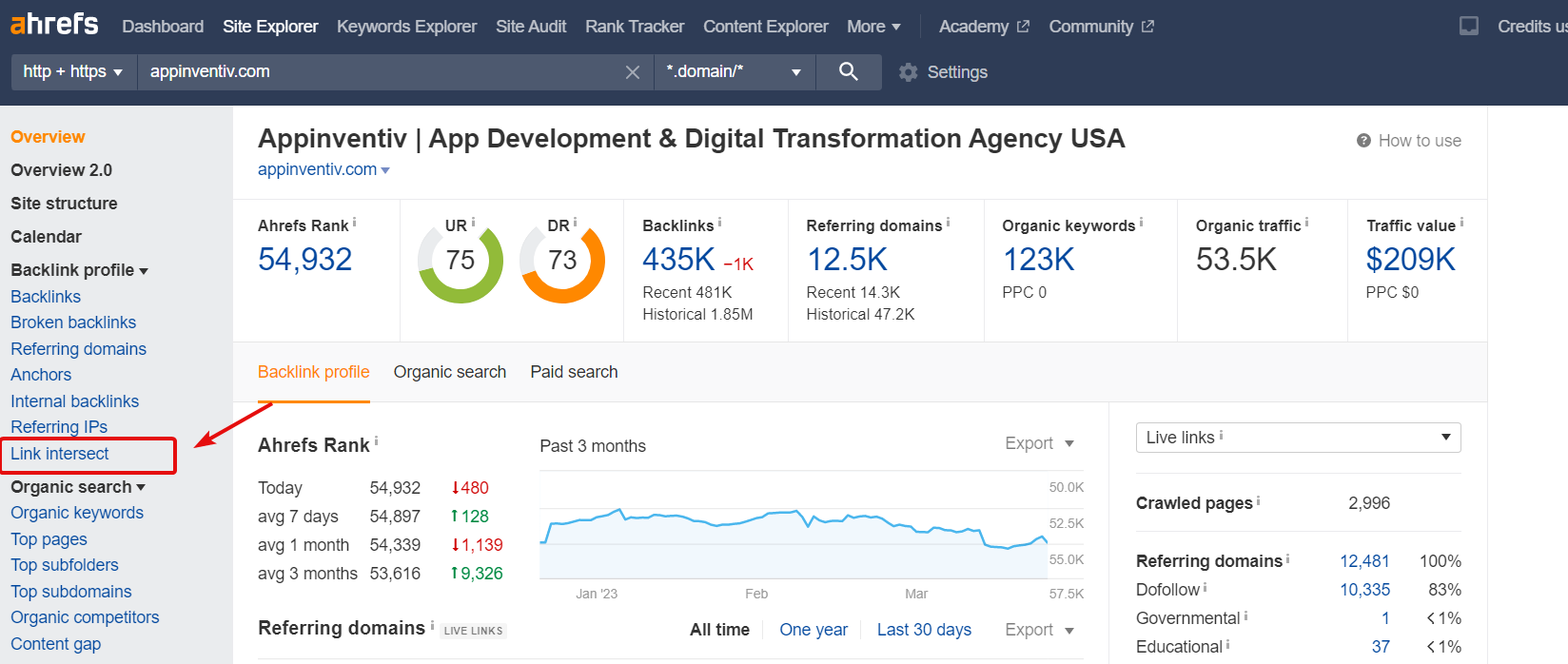Screen dimensions: 1568x664
Task: Click the Crawled pages info icon
Action: [1258, 500]
